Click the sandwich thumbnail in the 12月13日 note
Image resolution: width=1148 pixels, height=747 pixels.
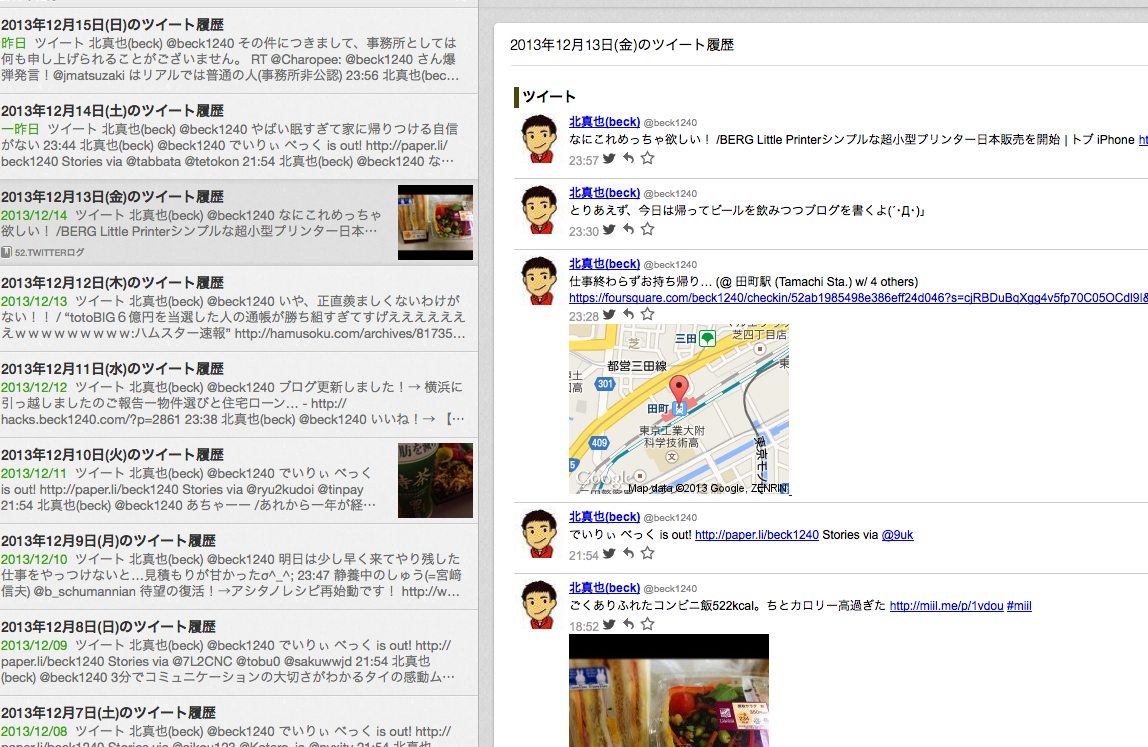click(x=435, y=222)
